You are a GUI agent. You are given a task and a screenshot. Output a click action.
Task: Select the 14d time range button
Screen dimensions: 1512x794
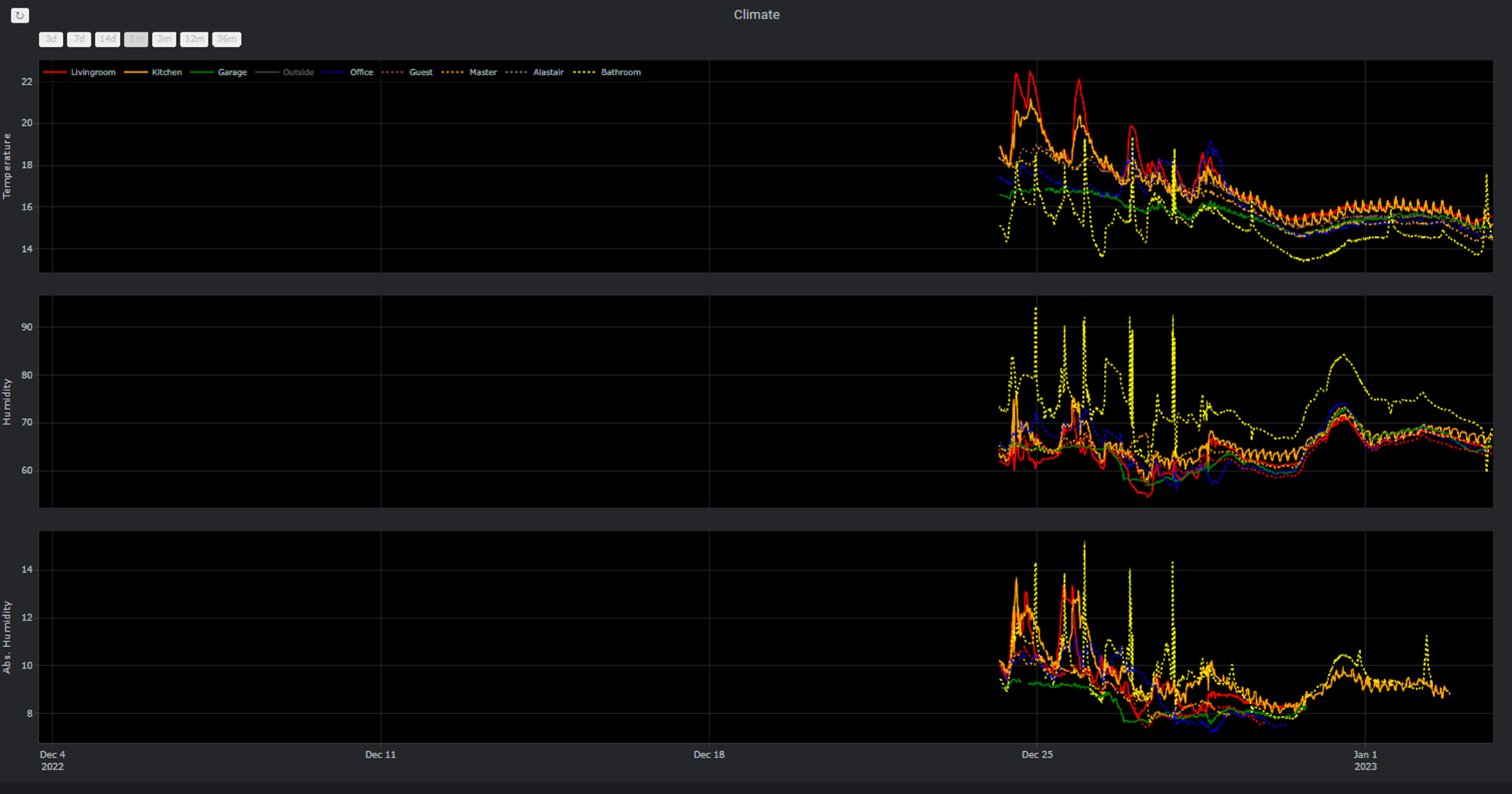pyautogui.click(x=107, y=39)
